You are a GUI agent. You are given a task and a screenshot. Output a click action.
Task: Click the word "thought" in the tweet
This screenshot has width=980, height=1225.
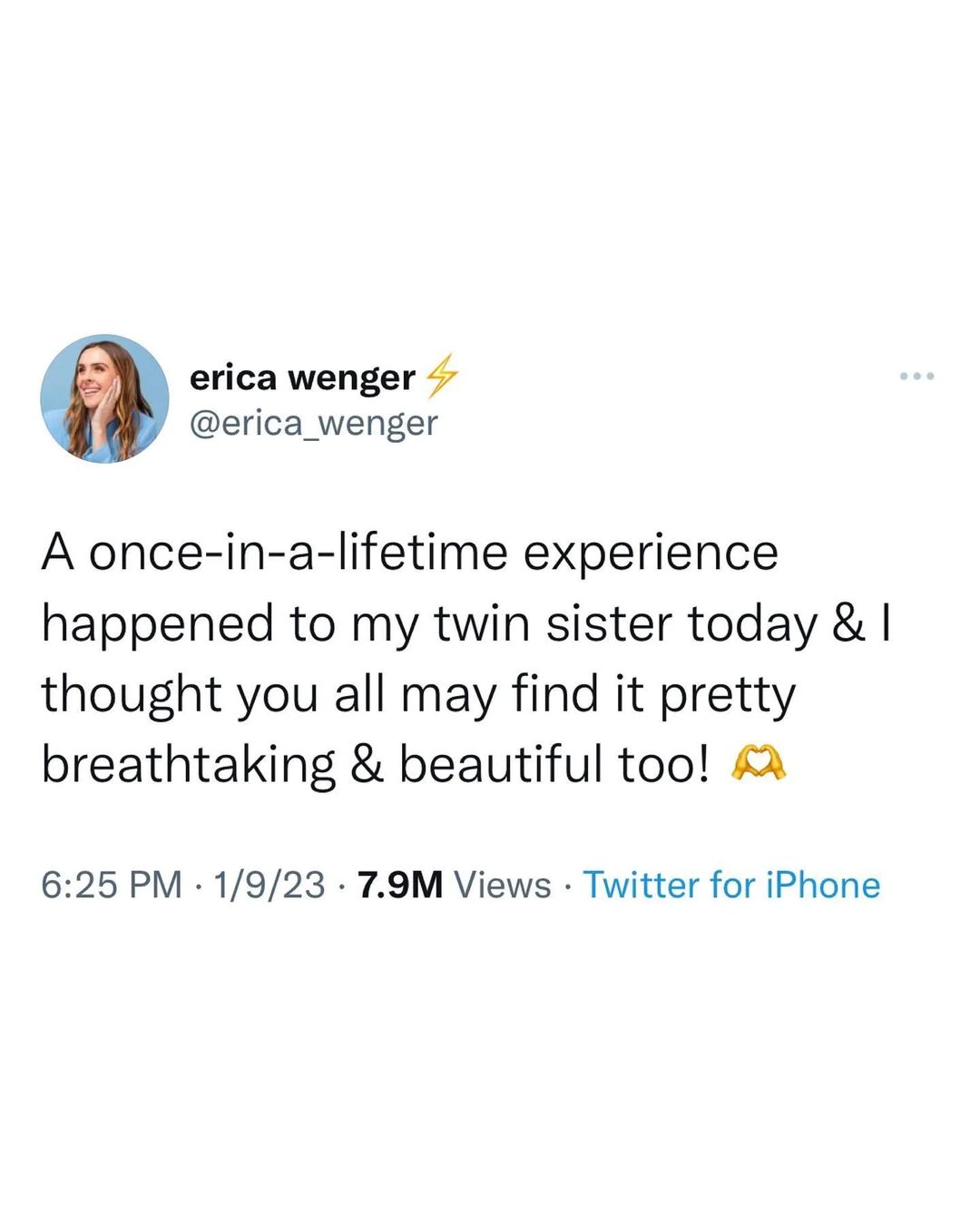click(x=132, y=694)
